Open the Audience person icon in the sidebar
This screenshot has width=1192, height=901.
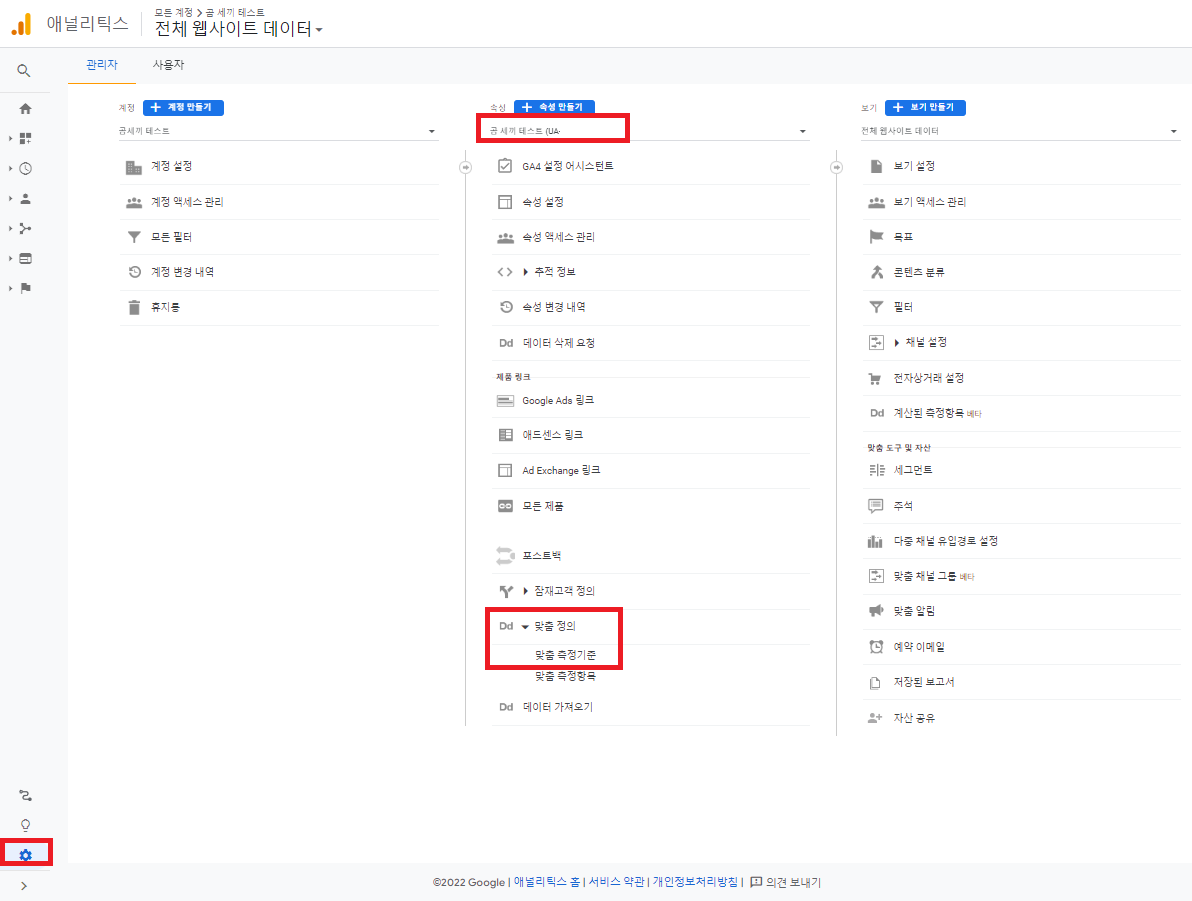pos(25,197)
